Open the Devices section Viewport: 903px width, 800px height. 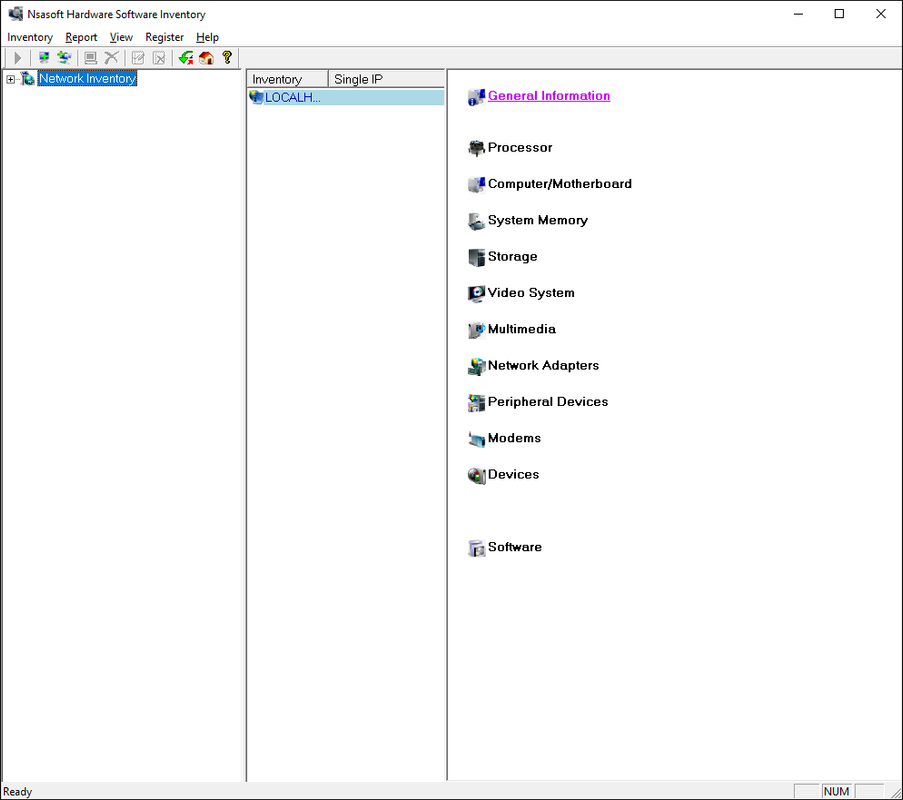pos(513,474)
